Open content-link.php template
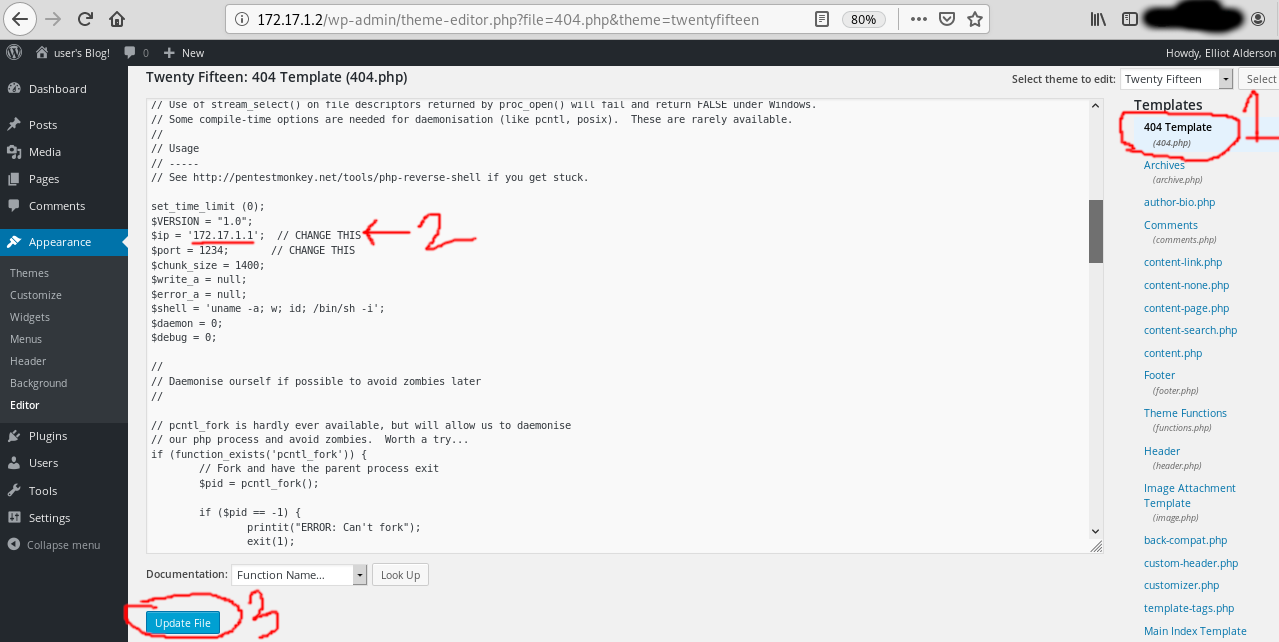 pyautogui.click(x=1183, y=262)
